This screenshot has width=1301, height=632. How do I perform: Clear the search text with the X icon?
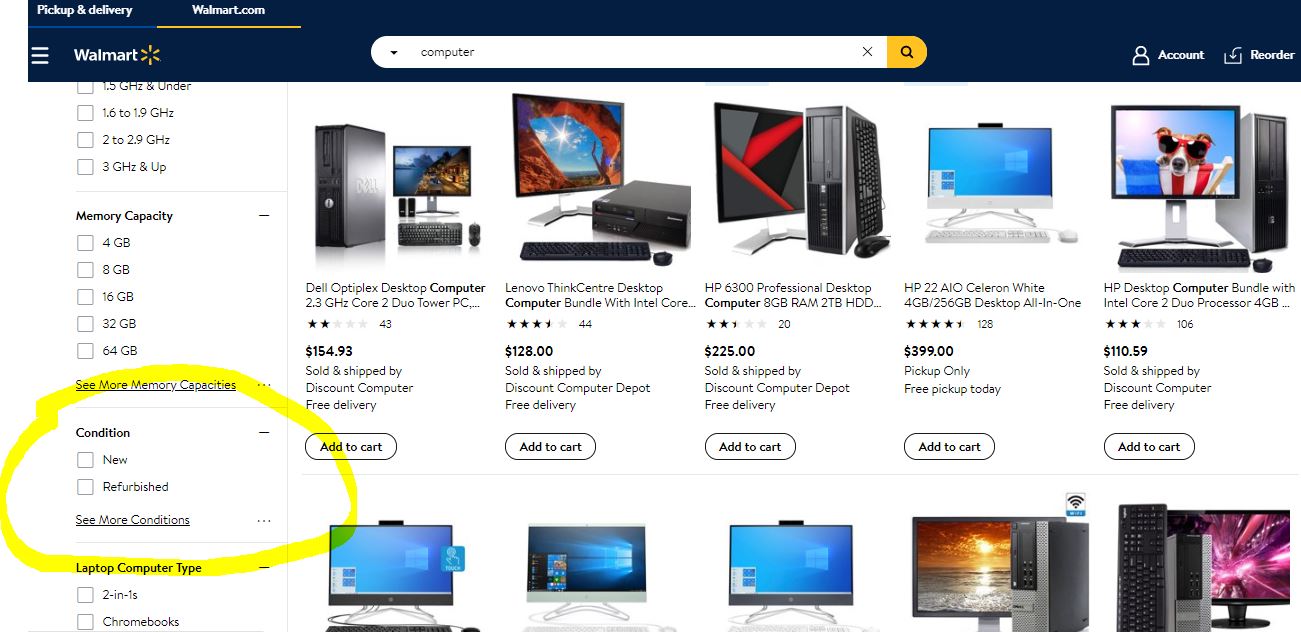click(867, 52)
